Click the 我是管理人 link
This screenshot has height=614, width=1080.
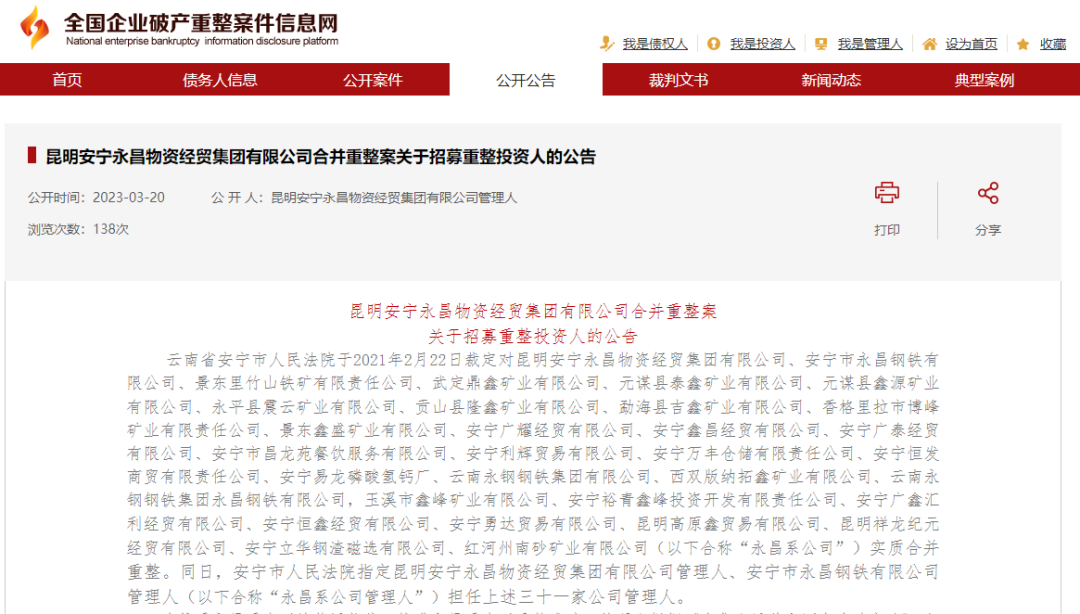coord(868,44)
